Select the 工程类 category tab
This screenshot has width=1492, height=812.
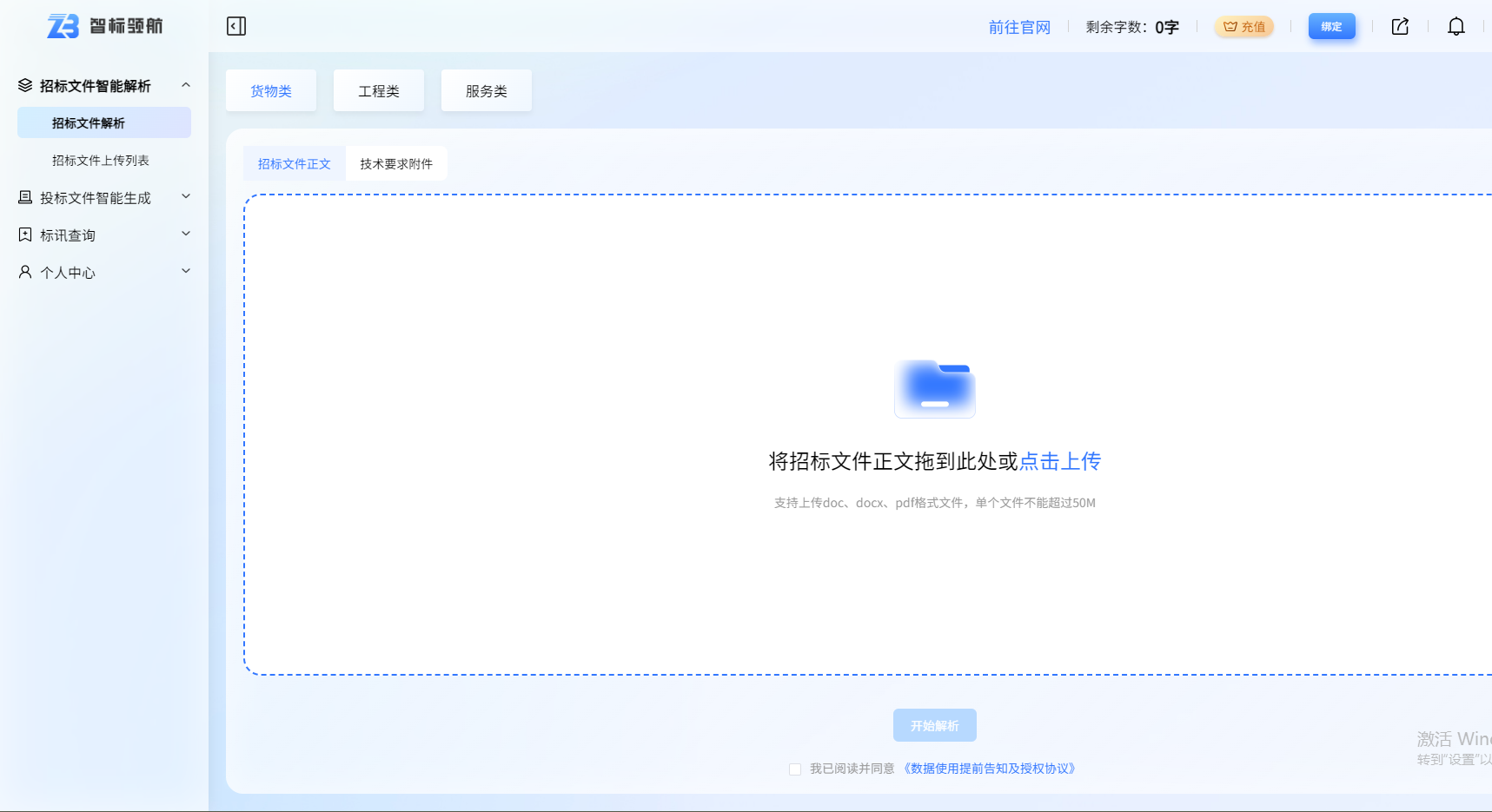pos(379,90)
